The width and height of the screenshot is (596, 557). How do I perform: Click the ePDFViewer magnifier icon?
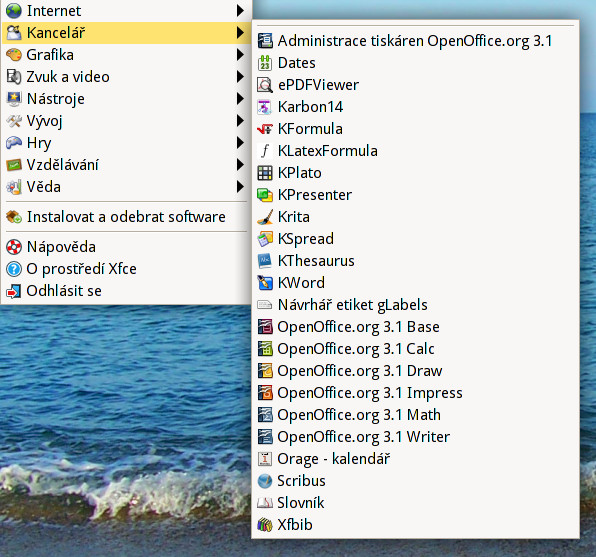pyautogui.click(x=265, y=85)
